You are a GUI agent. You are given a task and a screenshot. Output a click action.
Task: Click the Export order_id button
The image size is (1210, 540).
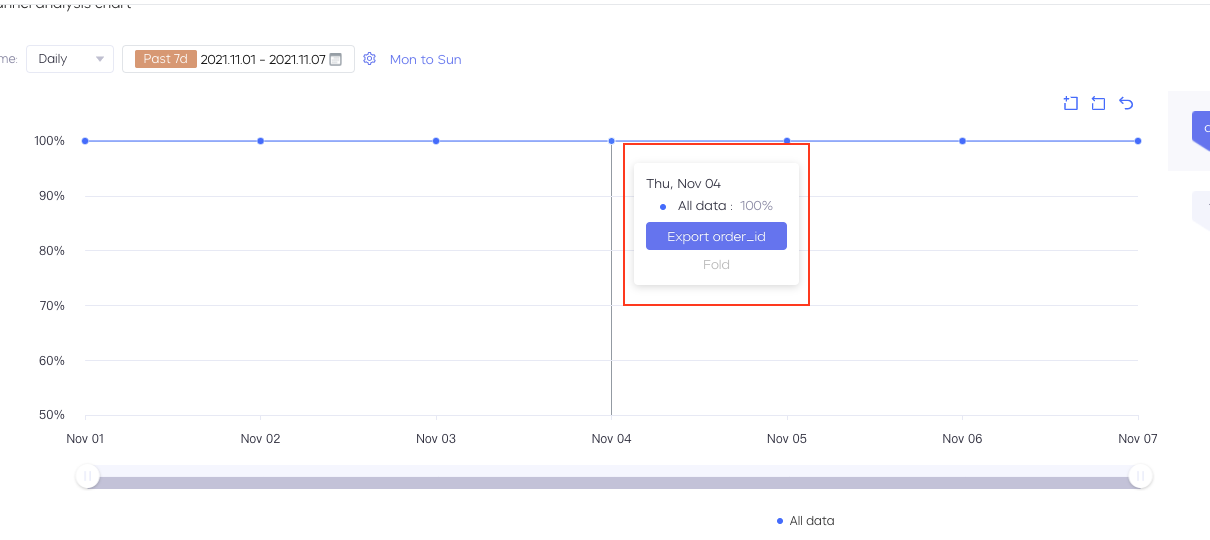click(x=716, y=237)
